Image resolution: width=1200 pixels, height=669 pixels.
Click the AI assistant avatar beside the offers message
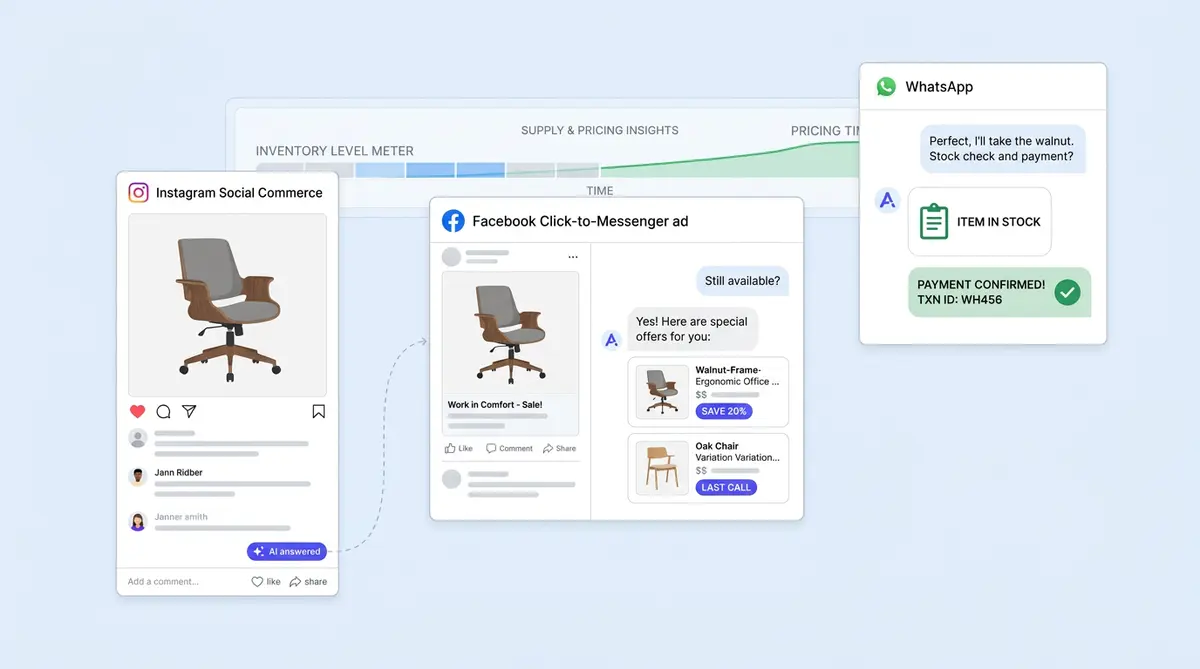[x=611, y=339]
